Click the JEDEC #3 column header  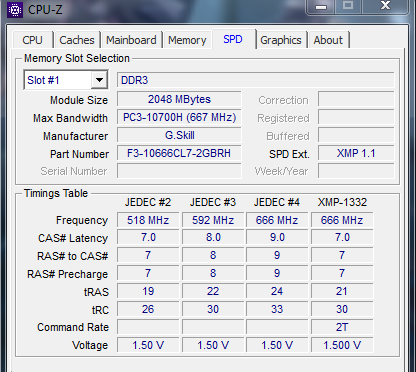213,202
